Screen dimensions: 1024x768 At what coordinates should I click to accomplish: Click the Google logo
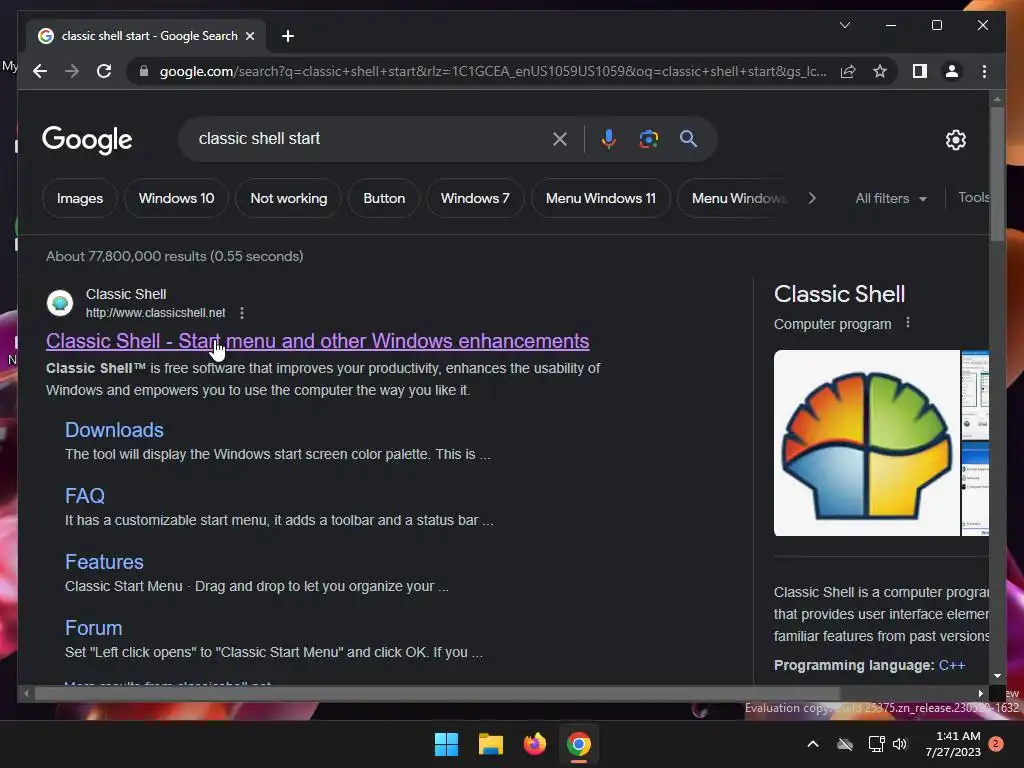(87, 140)
